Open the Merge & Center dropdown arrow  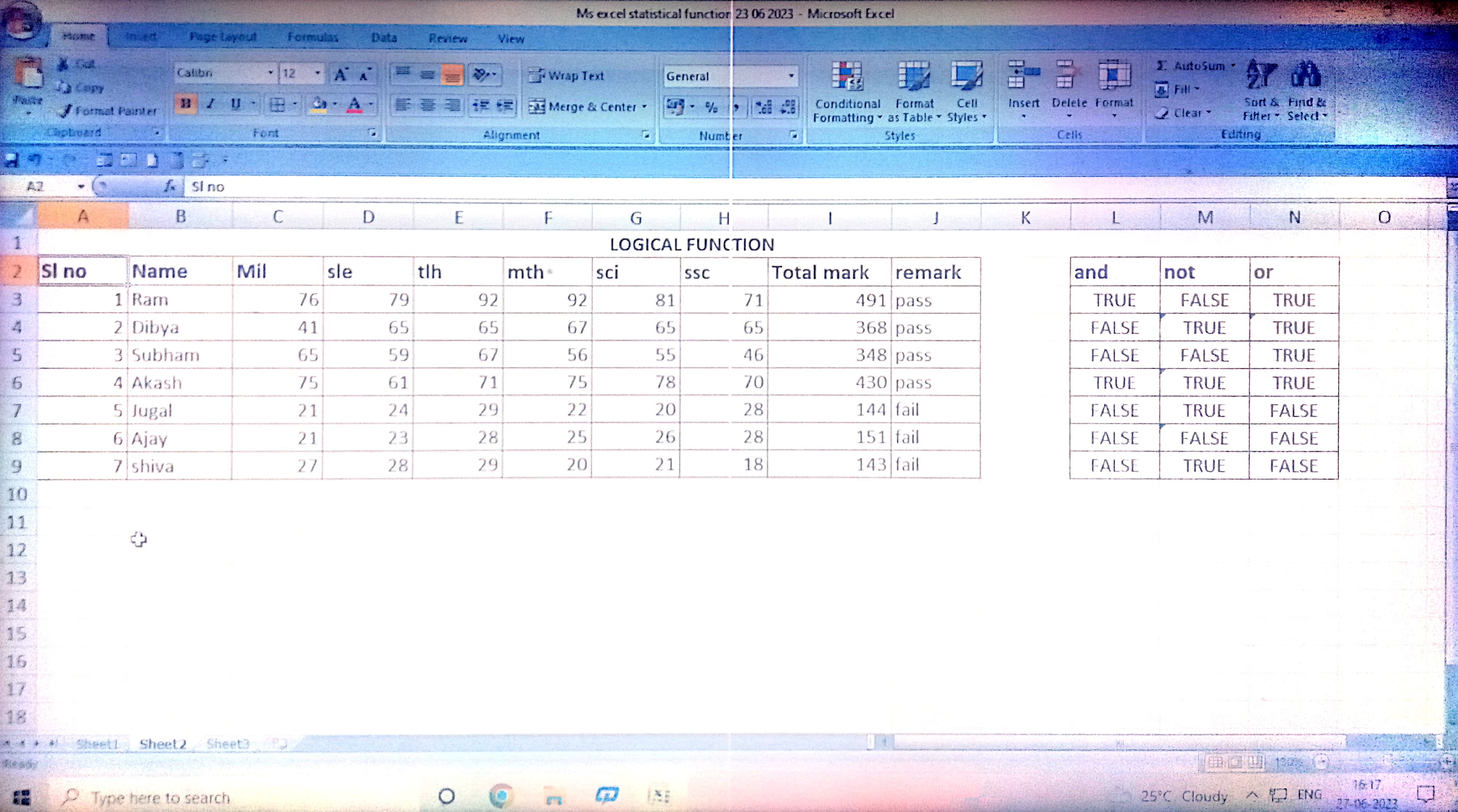[644, 106]
